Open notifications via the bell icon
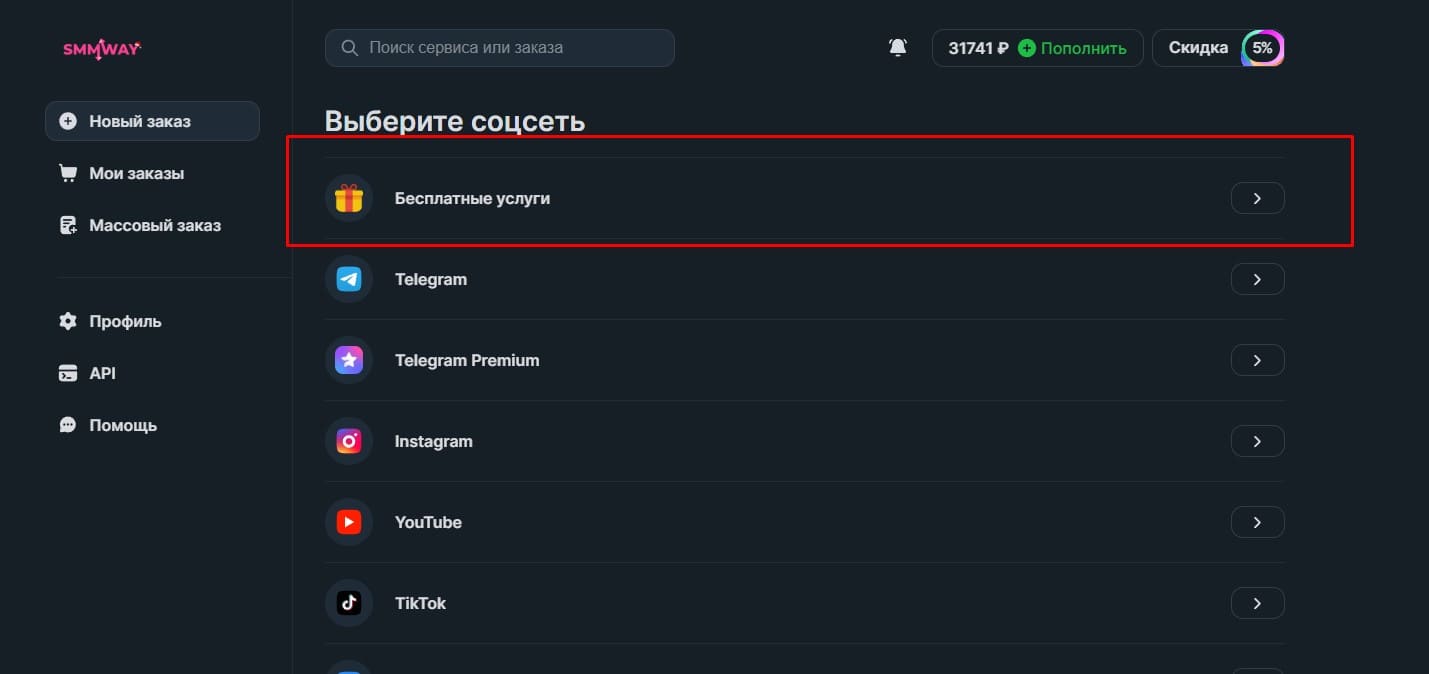 pos(898,48)
